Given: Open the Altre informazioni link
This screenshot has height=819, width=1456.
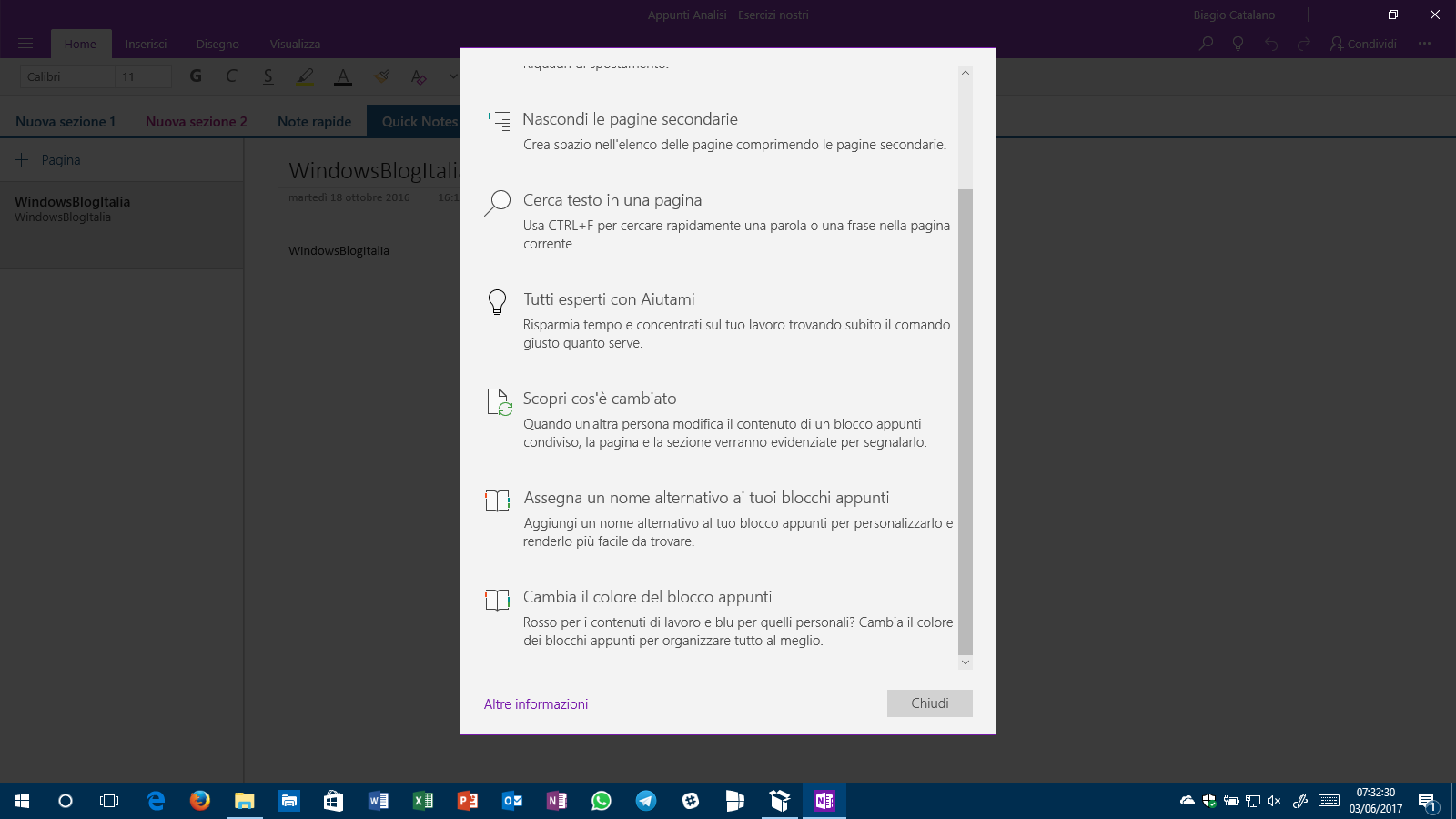Looking at the screenshot, I should tap(536, 704).
